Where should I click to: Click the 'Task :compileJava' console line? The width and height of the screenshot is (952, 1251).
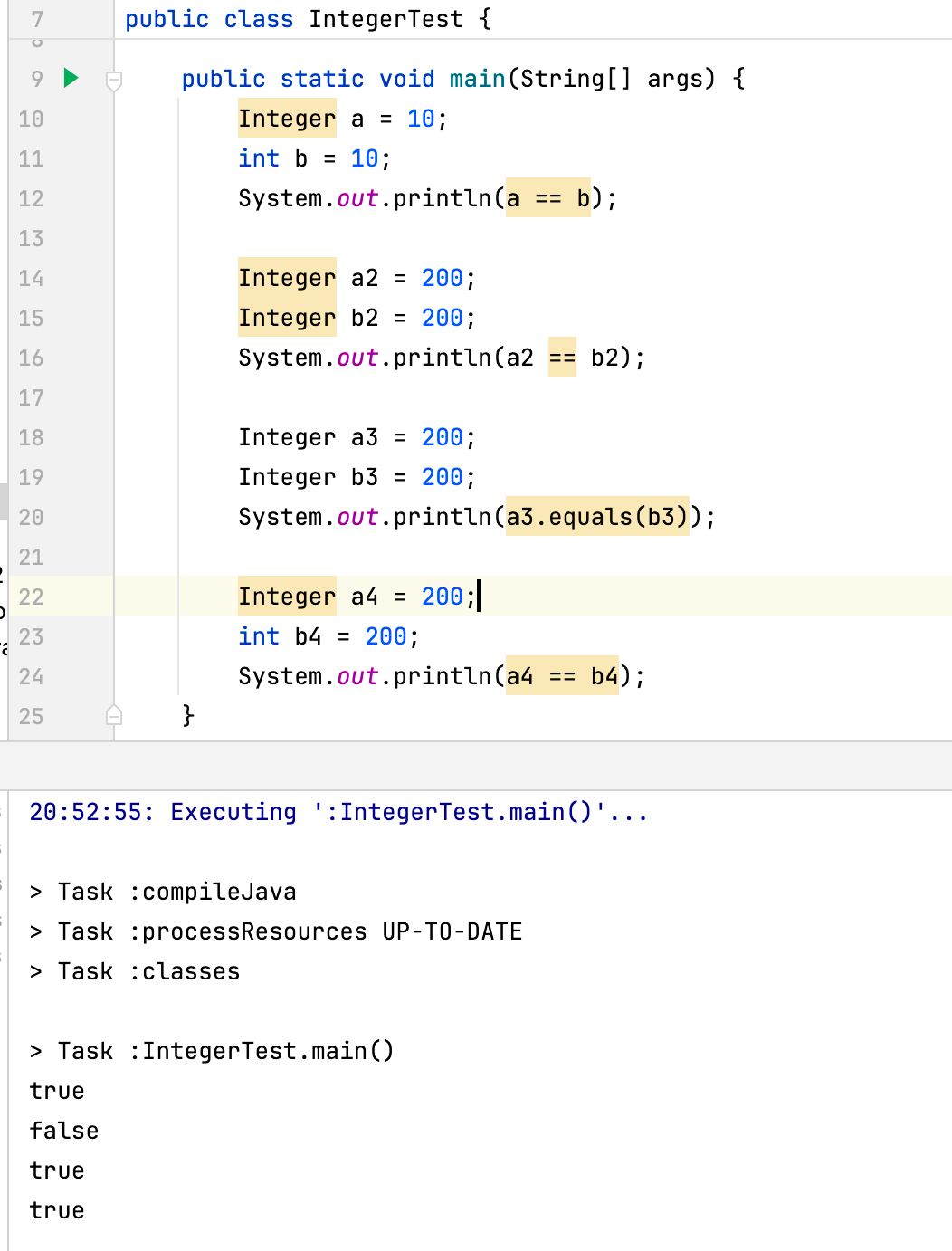pos(176,892)
